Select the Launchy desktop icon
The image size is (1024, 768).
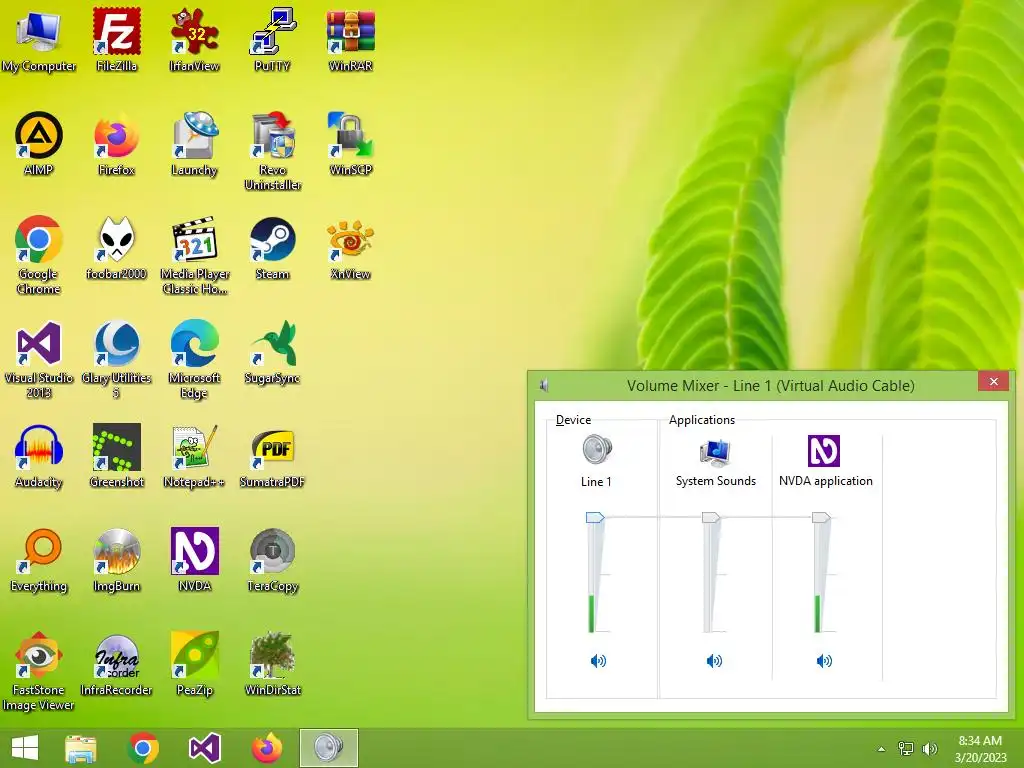tap(195, 144)
